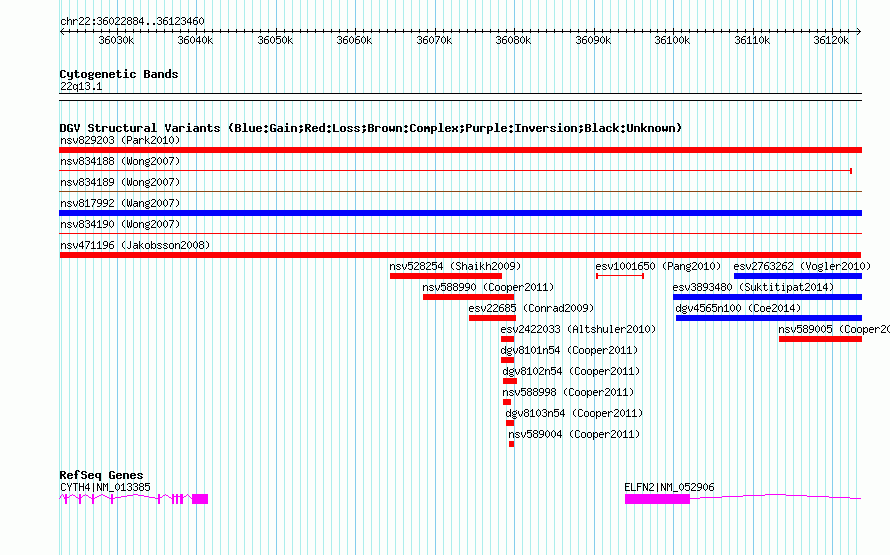Open the dgv4565n100 (Coe2014) label
The width and height of the screenshot is (890, 555).
738,308
